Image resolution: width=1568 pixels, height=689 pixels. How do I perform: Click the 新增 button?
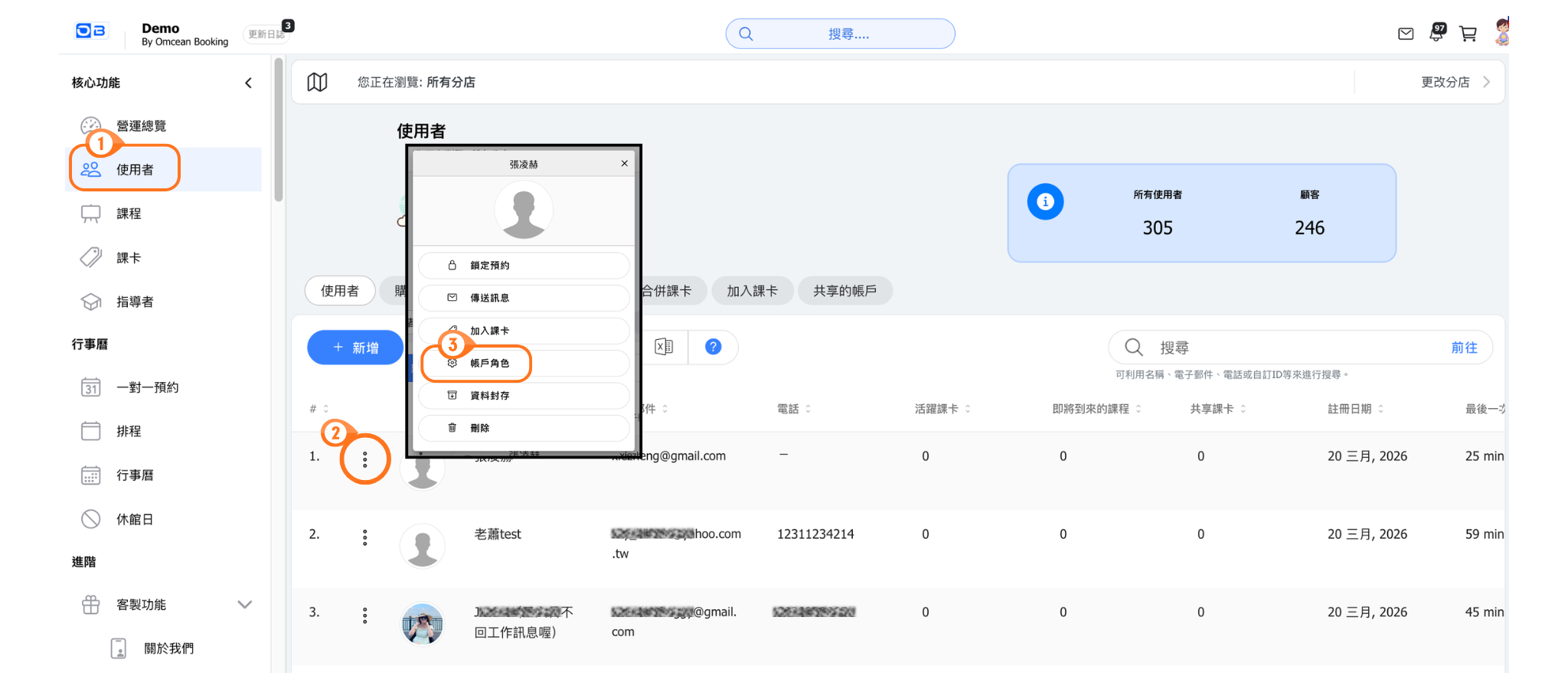point(355,348)
